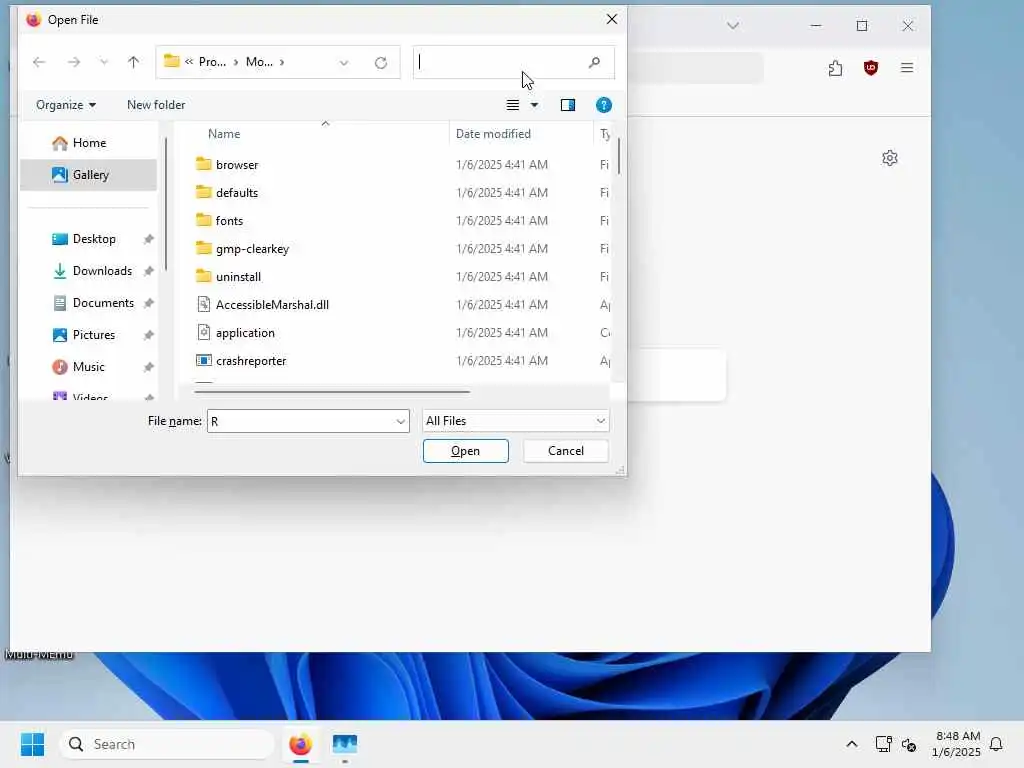Image resolution: width=1024 pixels, height=768 pixels.
Task: Expand the File name history dropdown
Action: click(x=401, y=421)
